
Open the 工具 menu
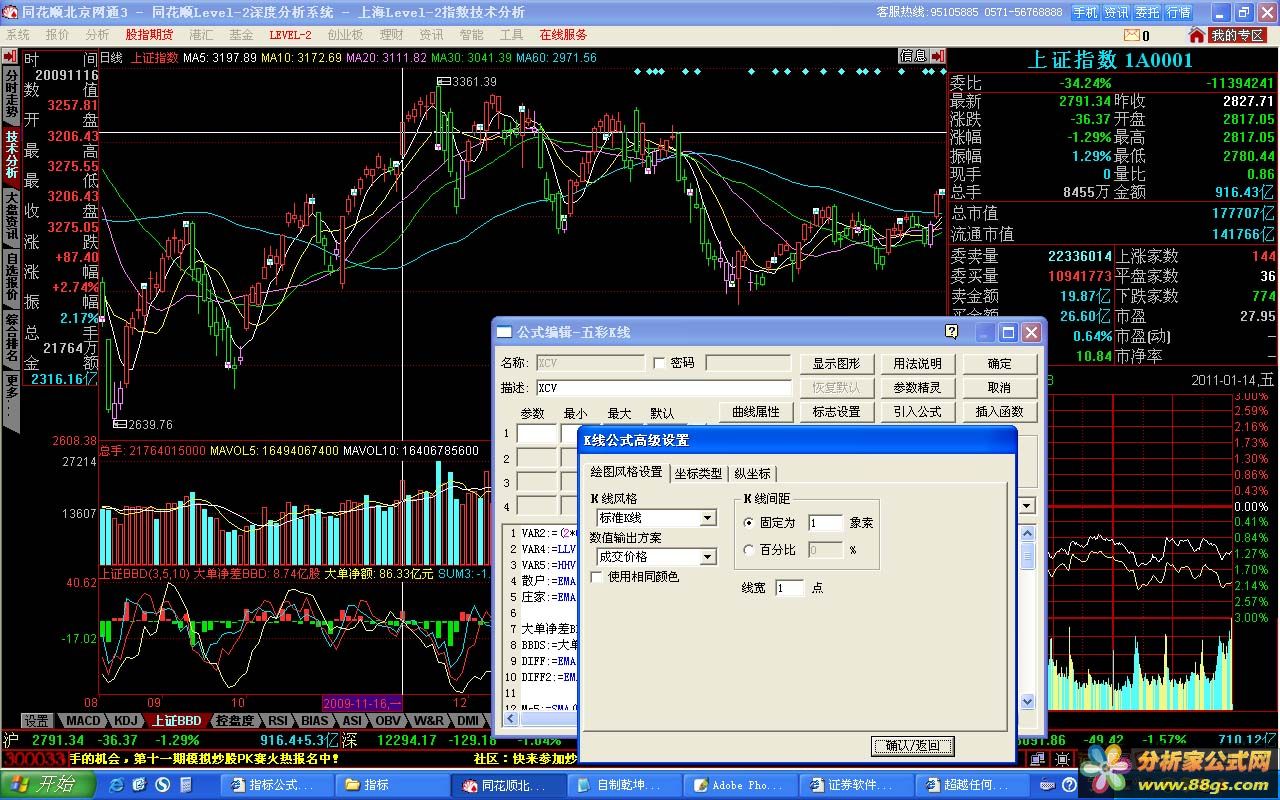tap(511, 35)
